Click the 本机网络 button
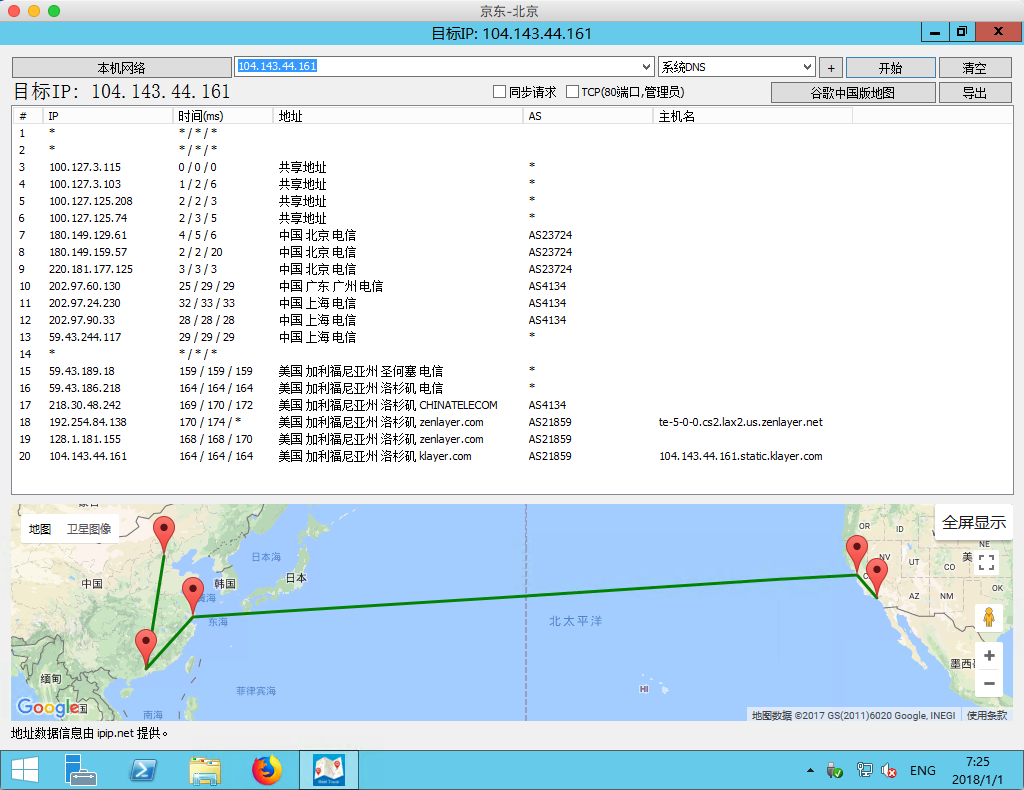 pyautogui.click(x=121, y=68)
